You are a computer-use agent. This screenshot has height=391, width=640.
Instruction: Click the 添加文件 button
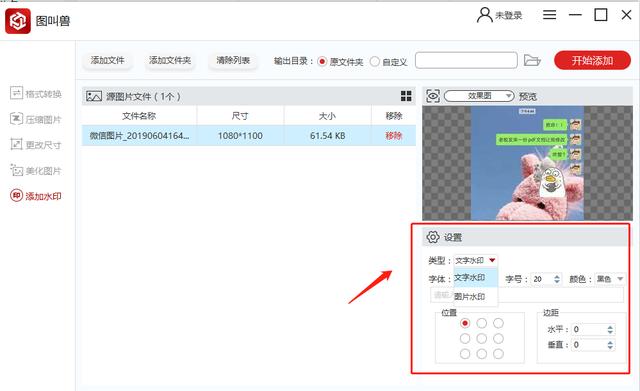(107, 60)
